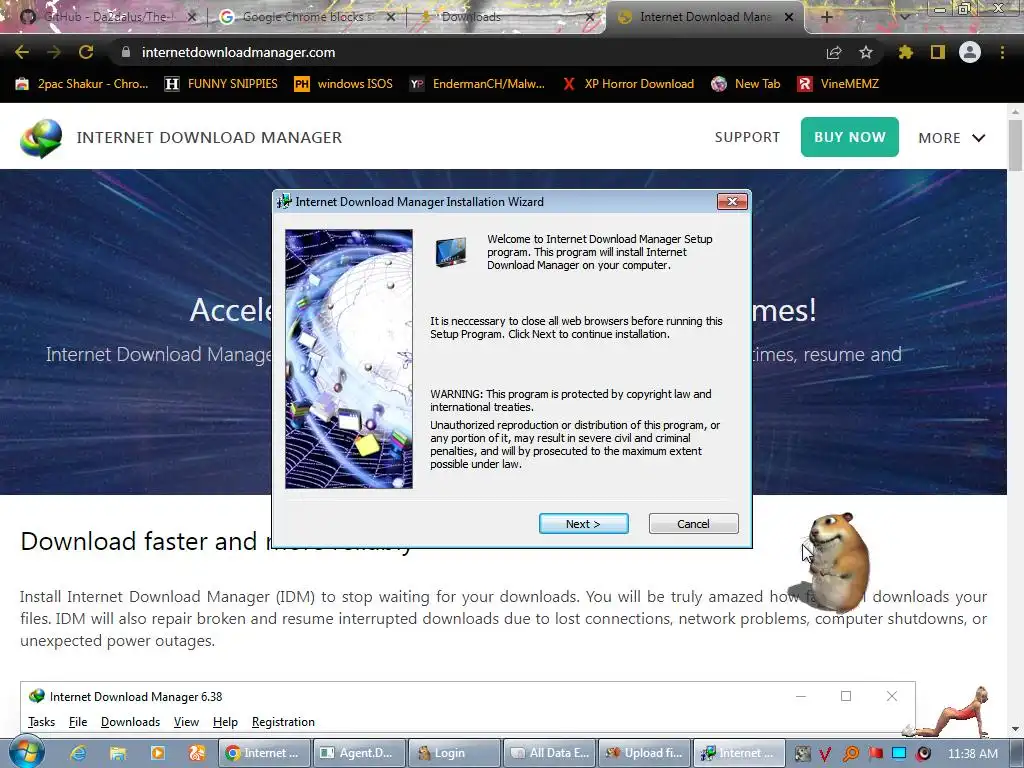Open Registration menu in IDM 6.38 screenshot
Screen dimensions: 1024x768
click(283, 722)
